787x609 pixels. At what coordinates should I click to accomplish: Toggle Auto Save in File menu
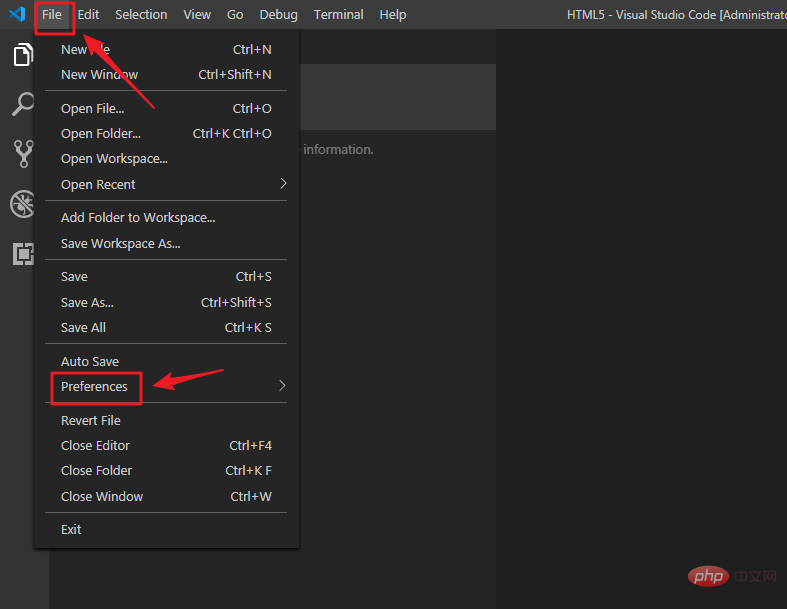coord(90,361)
